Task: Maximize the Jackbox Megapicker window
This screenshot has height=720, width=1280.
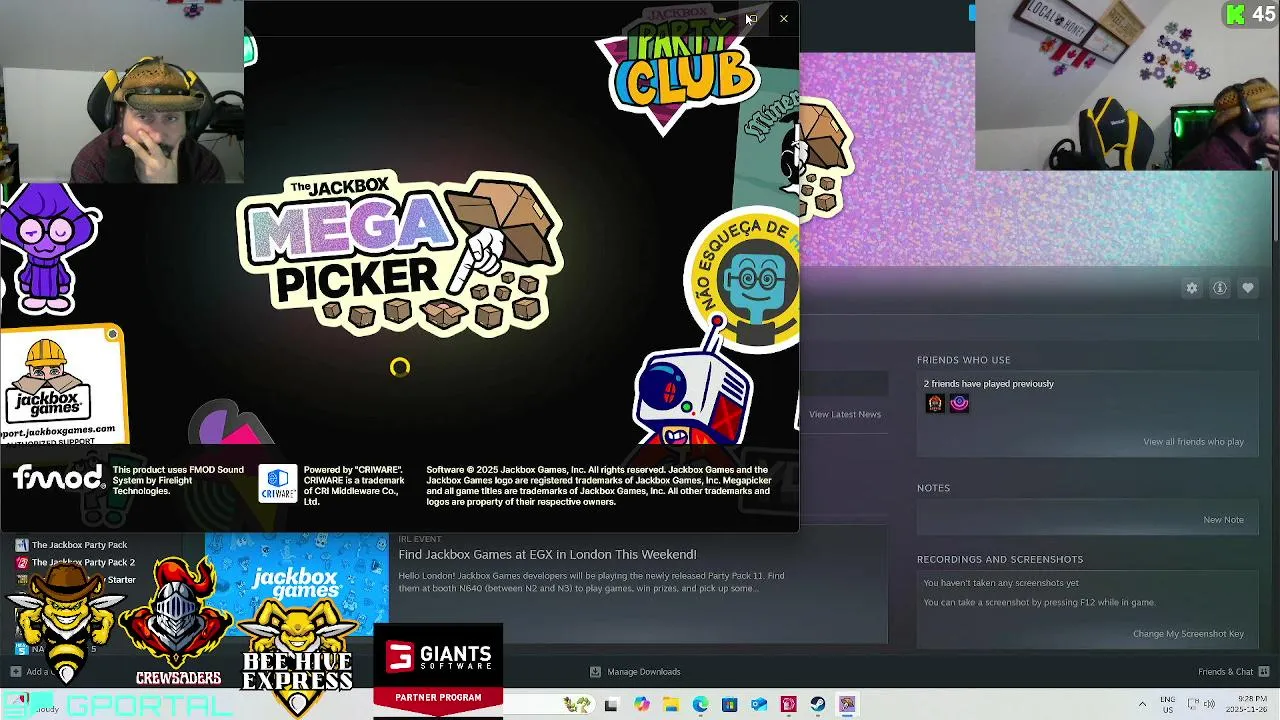Action: coord(751,19)
